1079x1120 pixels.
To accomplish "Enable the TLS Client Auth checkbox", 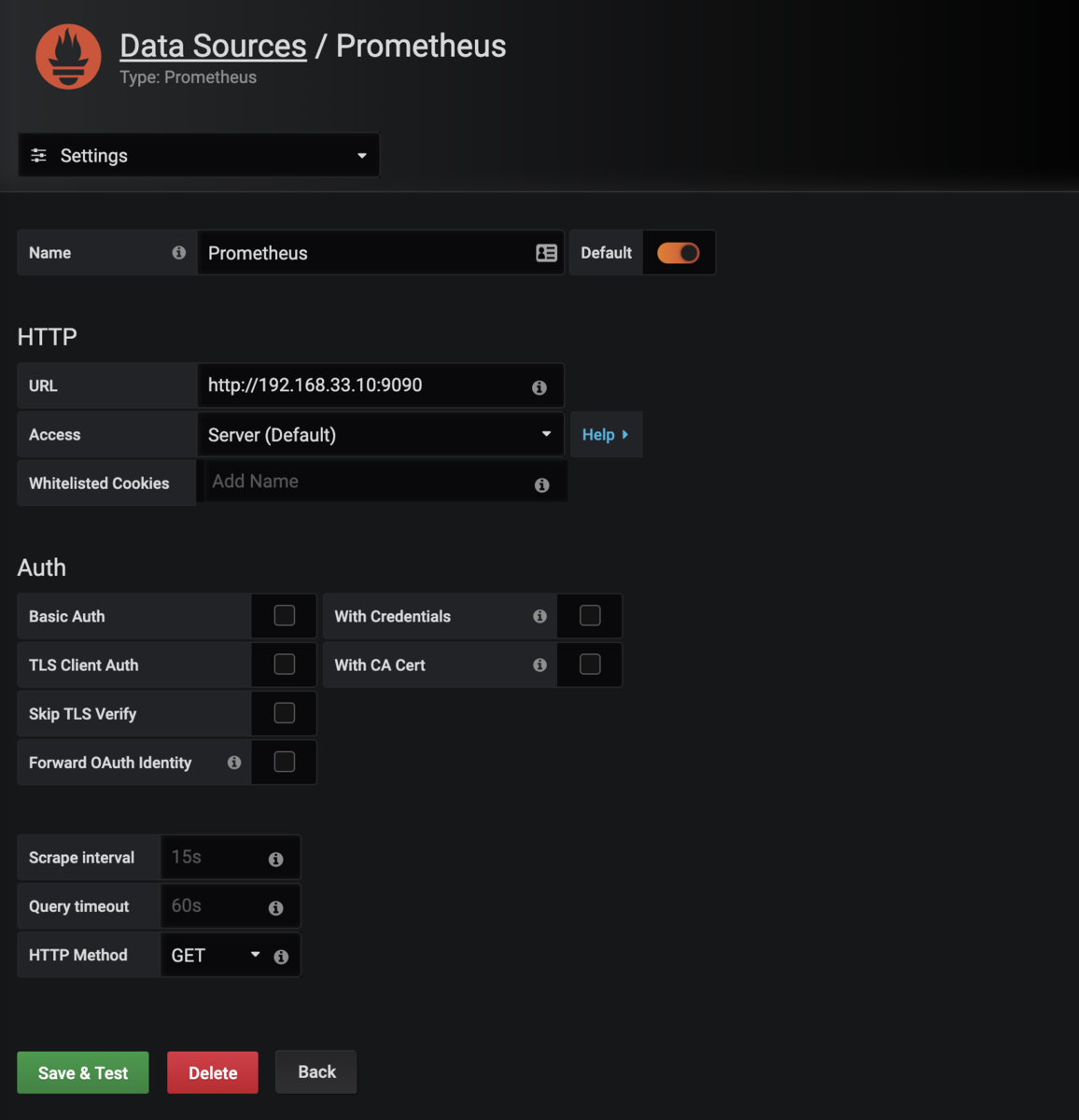I will 285,664.
